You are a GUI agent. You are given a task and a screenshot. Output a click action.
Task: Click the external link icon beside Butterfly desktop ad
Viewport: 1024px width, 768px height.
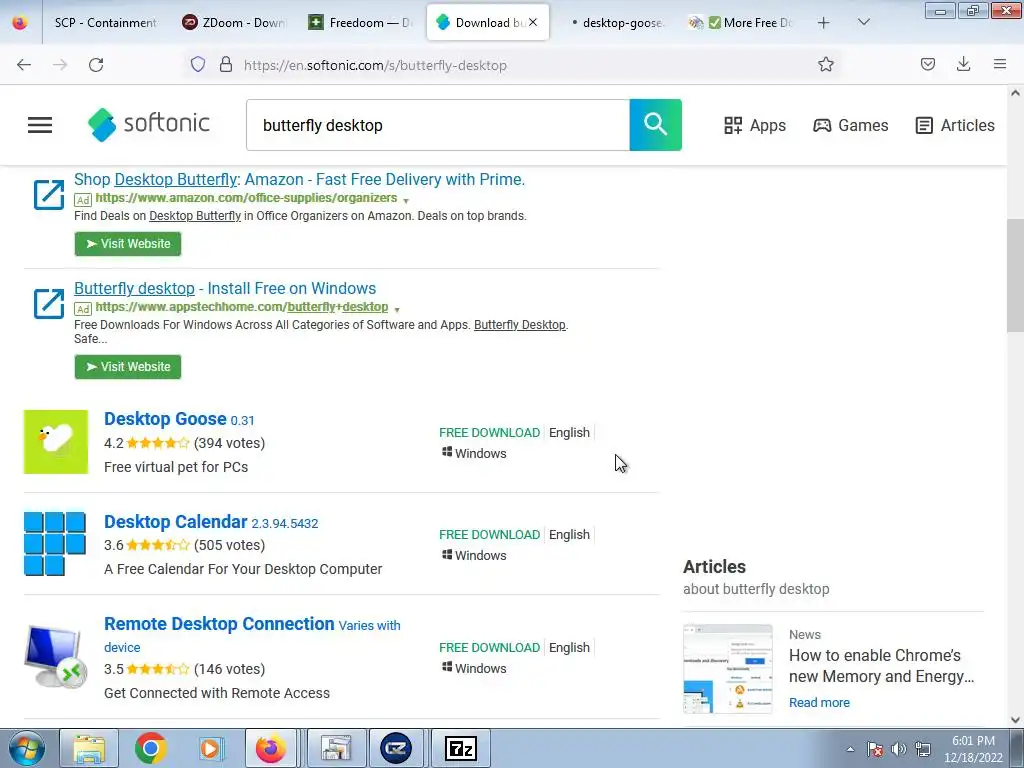pos(49,303)
